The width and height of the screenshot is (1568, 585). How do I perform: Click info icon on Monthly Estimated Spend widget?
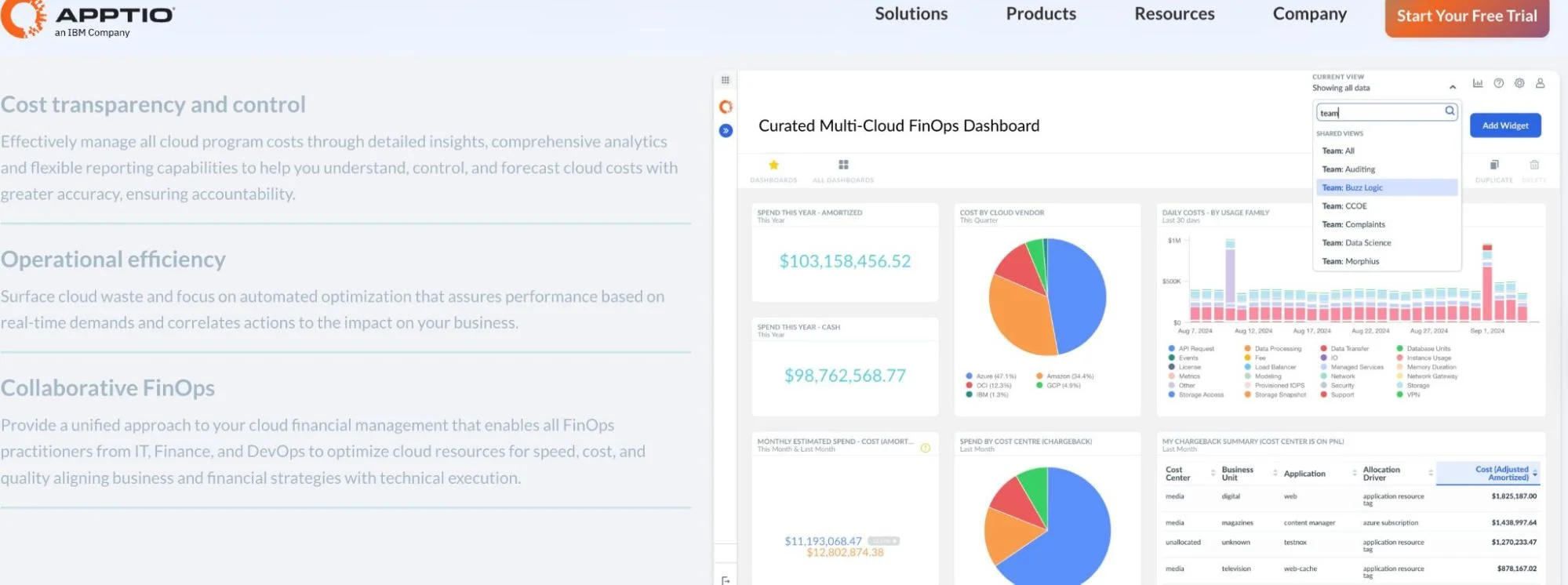pos(926,448)
